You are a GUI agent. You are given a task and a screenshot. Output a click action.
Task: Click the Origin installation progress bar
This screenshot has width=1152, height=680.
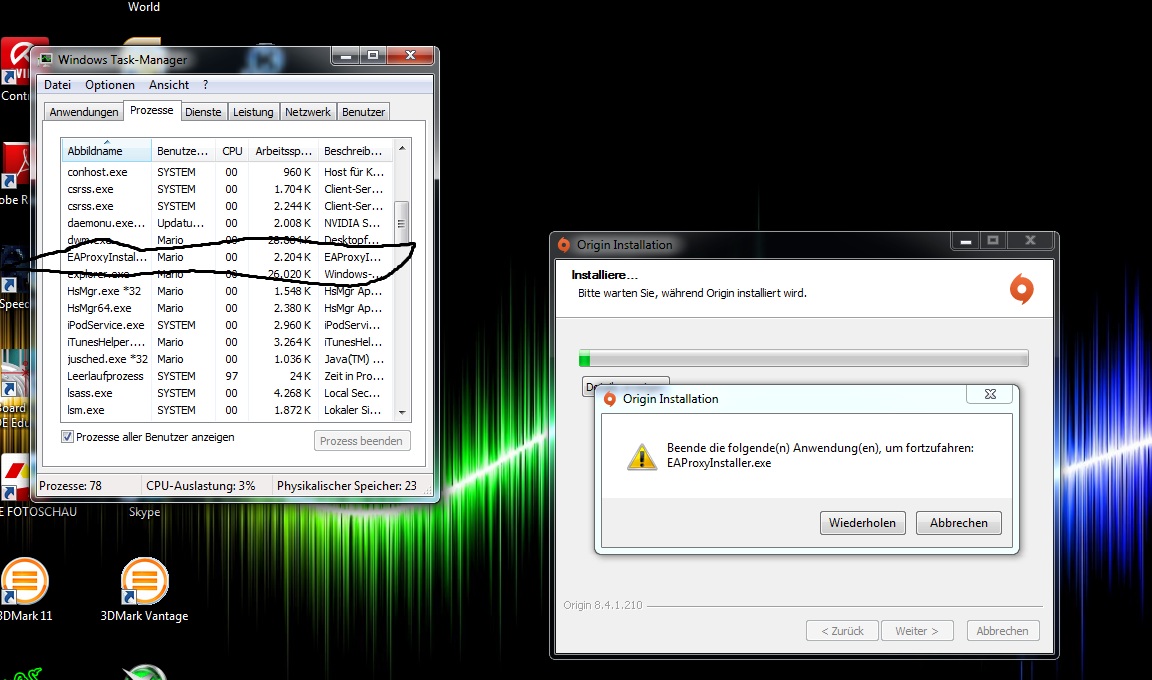(804, 358)
